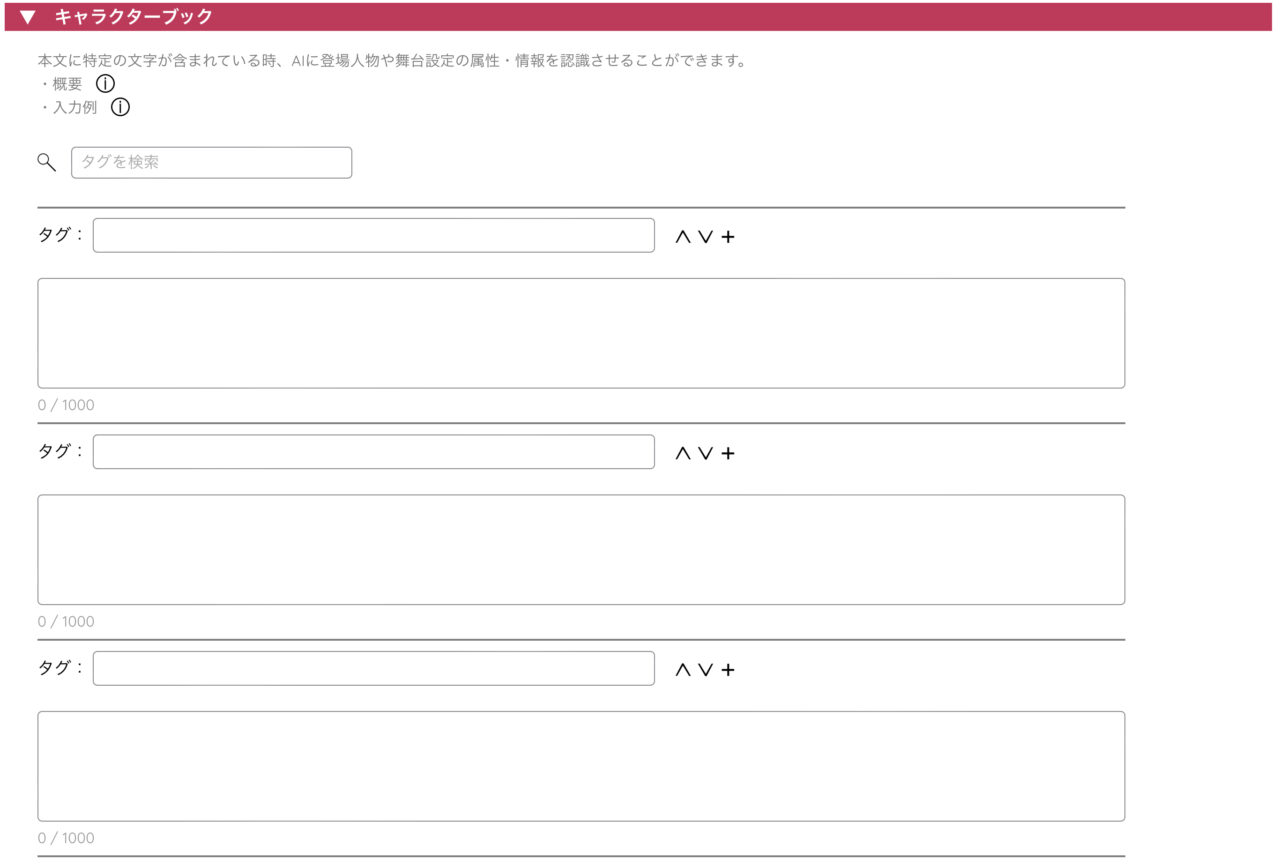Click the second タグ input field
The width and height of the screenshot is (1280, 868).
coord(373,451)
